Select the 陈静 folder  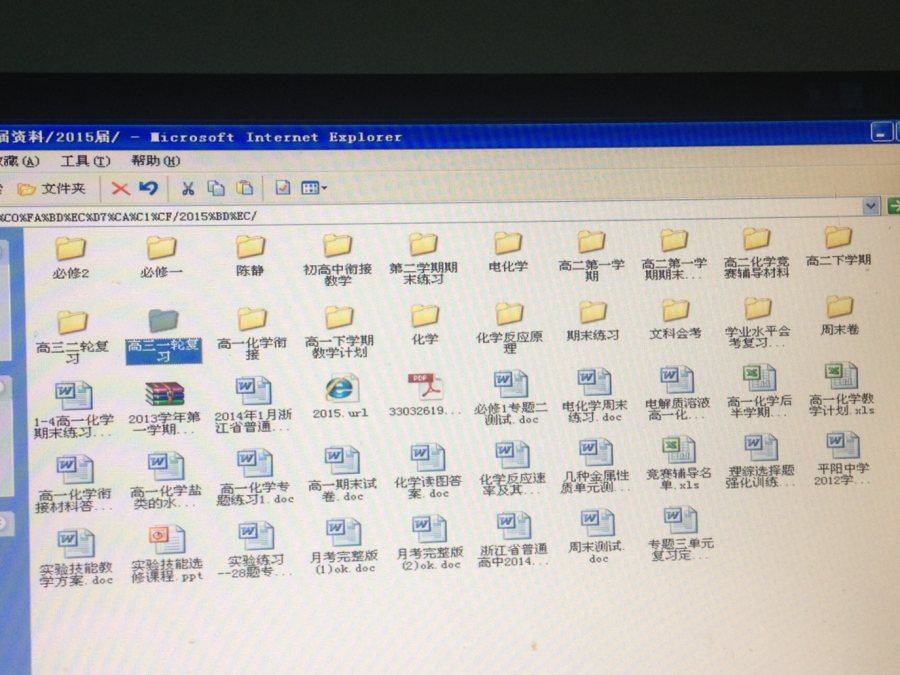250,255
